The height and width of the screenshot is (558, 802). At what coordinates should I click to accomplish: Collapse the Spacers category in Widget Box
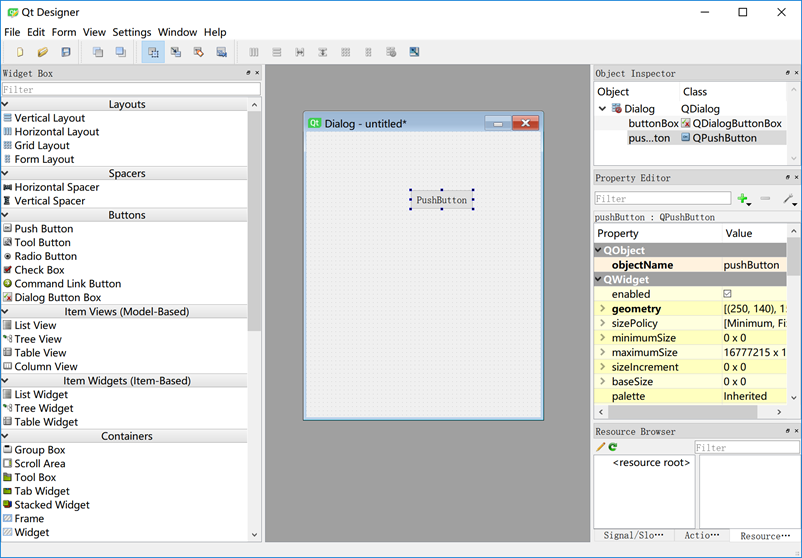[x=5, y=173]
